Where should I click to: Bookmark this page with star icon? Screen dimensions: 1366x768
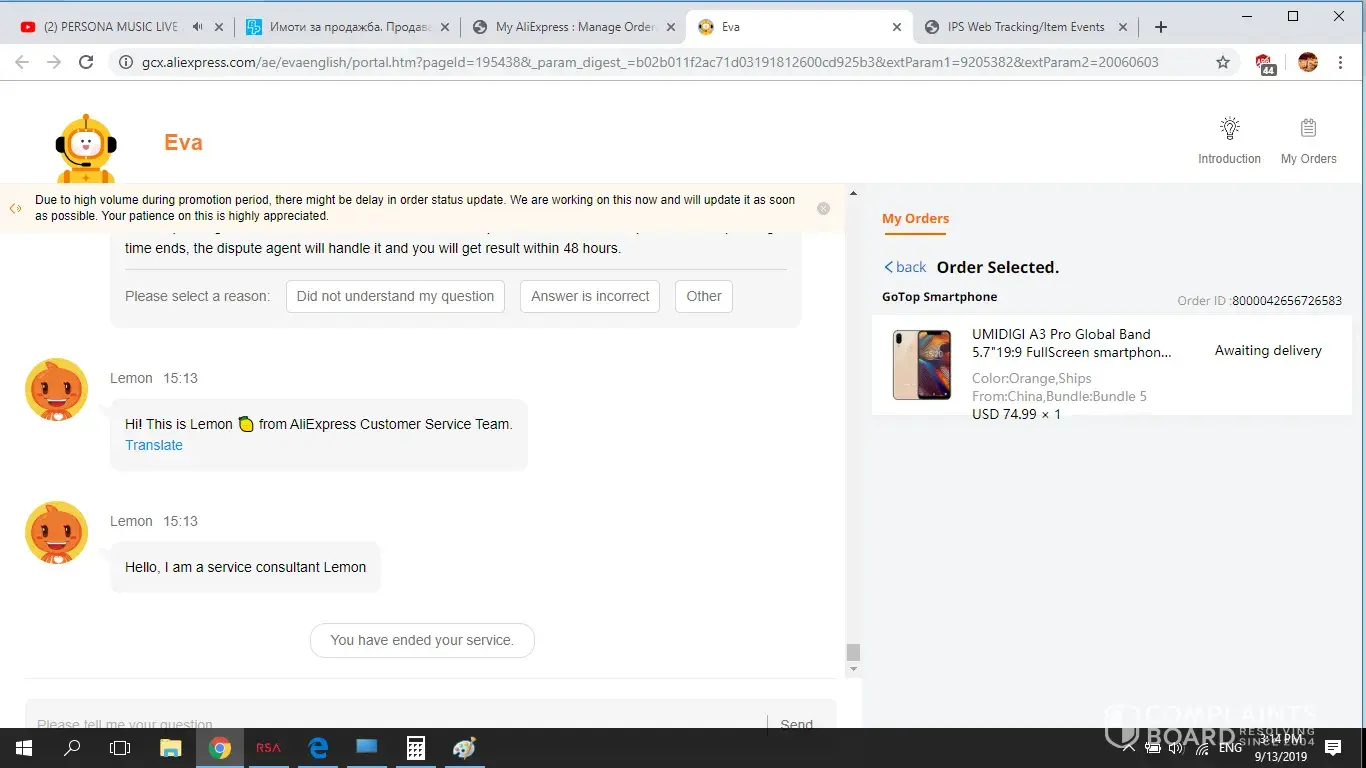(1222, 62)
